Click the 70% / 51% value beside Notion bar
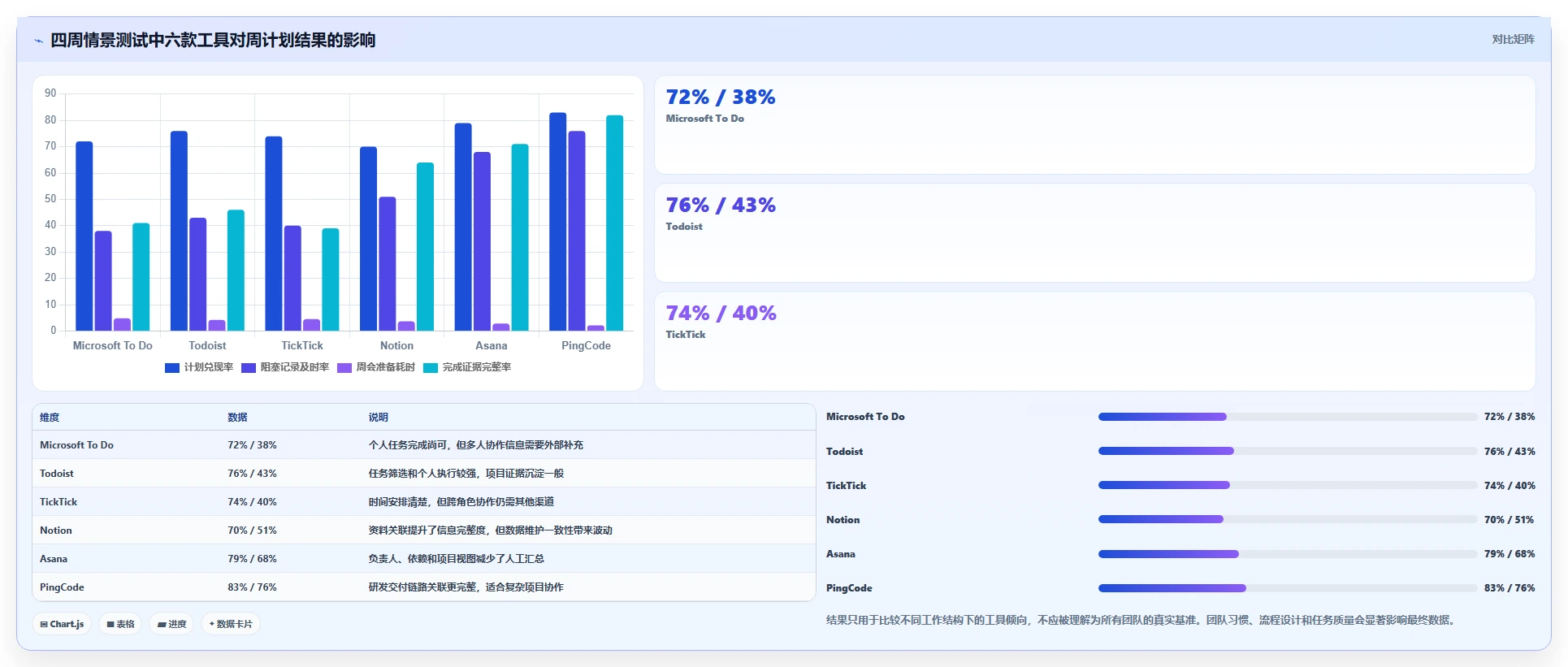The image size is (1568, 667). (x=1510, y=520)
